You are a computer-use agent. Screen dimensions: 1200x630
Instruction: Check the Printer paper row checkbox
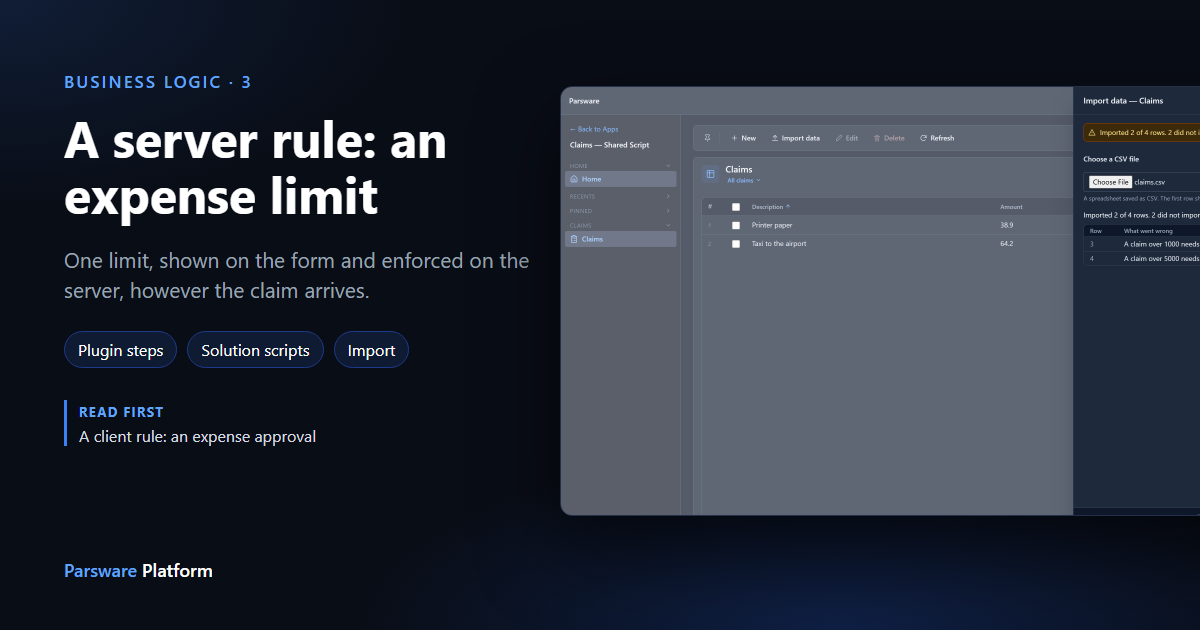tap(736, 226)
